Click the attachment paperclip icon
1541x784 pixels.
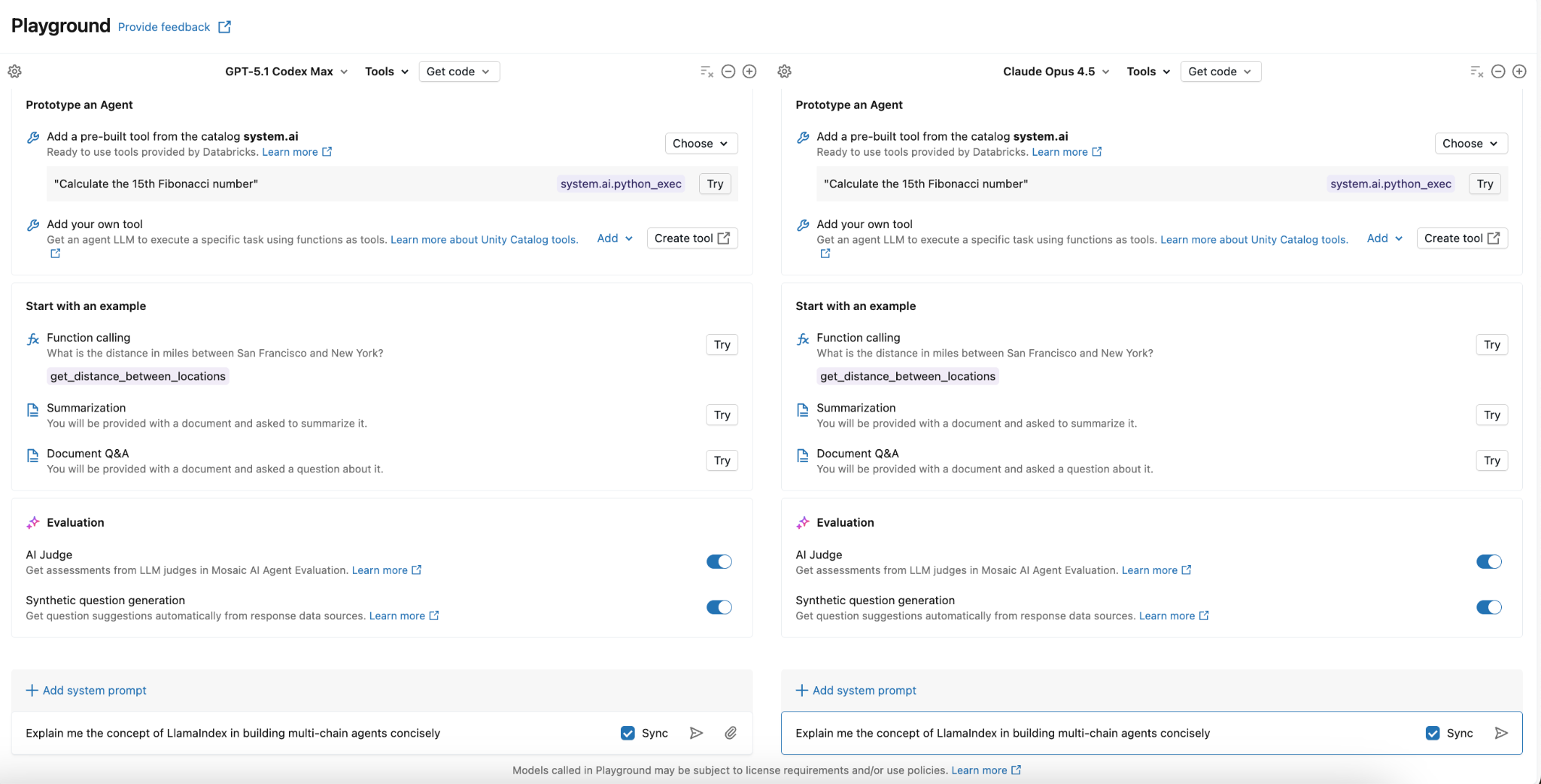coord(730,733)
